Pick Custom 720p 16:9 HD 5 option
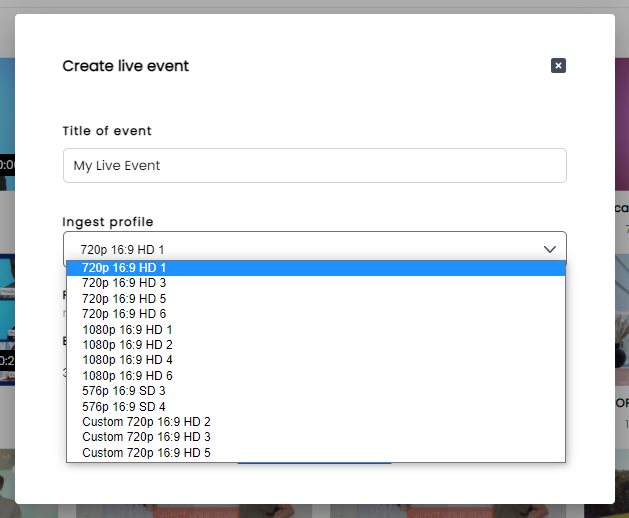The height and width of the screenshot is (518, 629). (316, 453)
